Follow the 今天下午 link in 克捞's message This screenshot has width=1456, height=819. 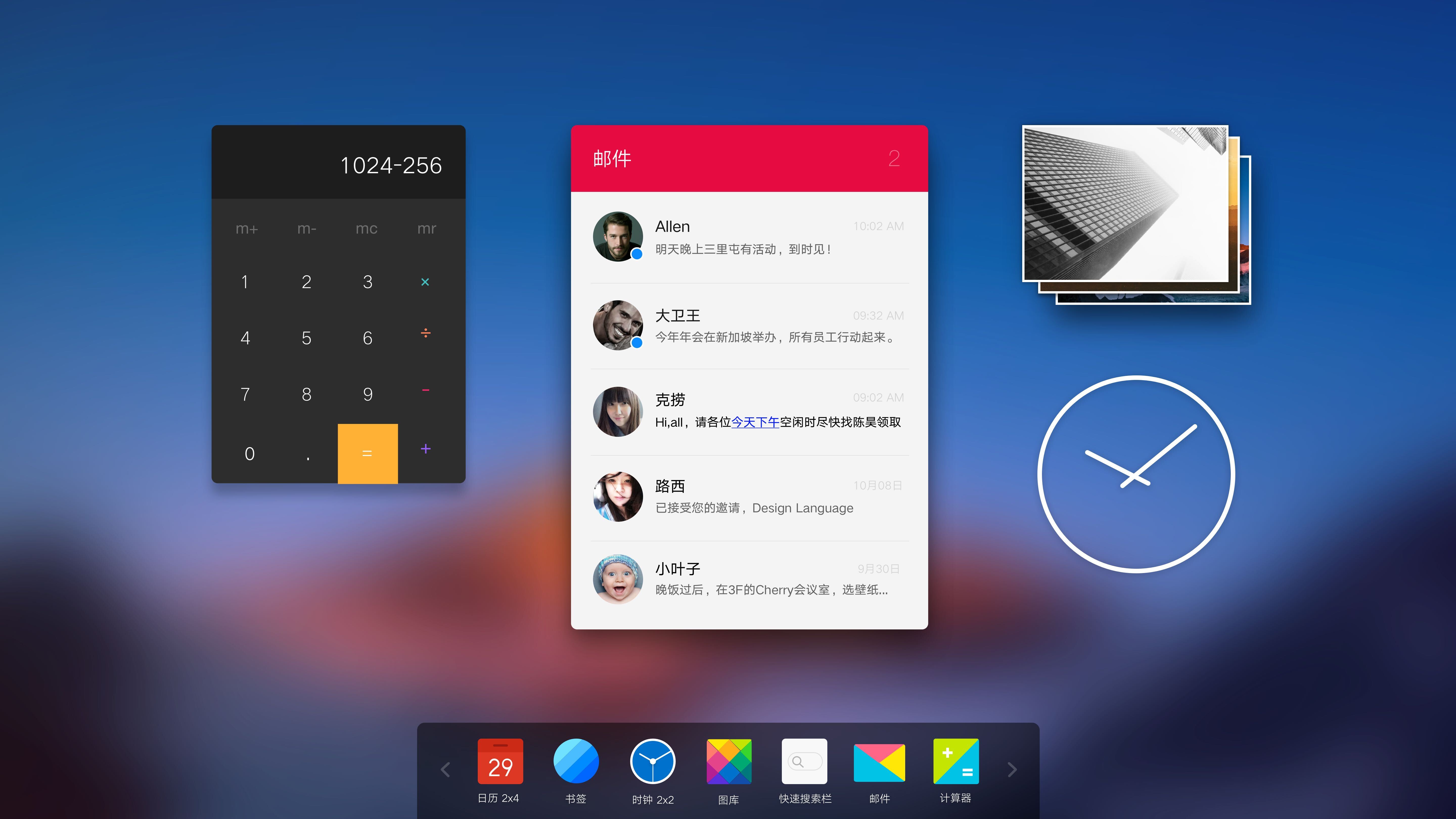pos(755,422)
